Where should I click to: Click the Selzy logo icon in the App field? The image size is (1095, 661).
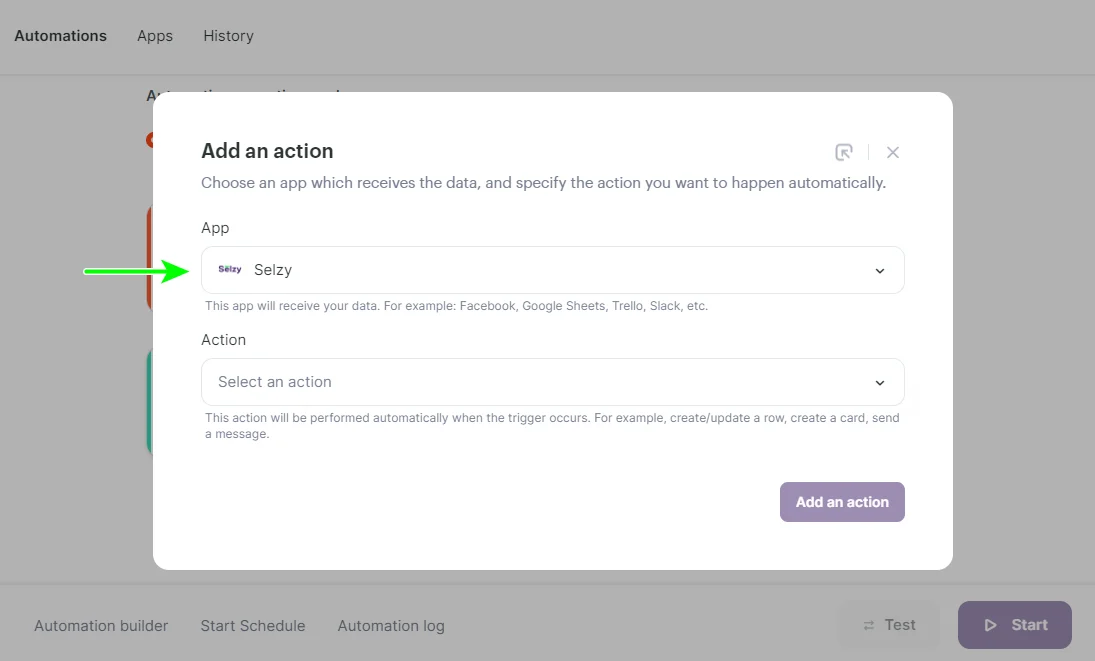point(229,269)
